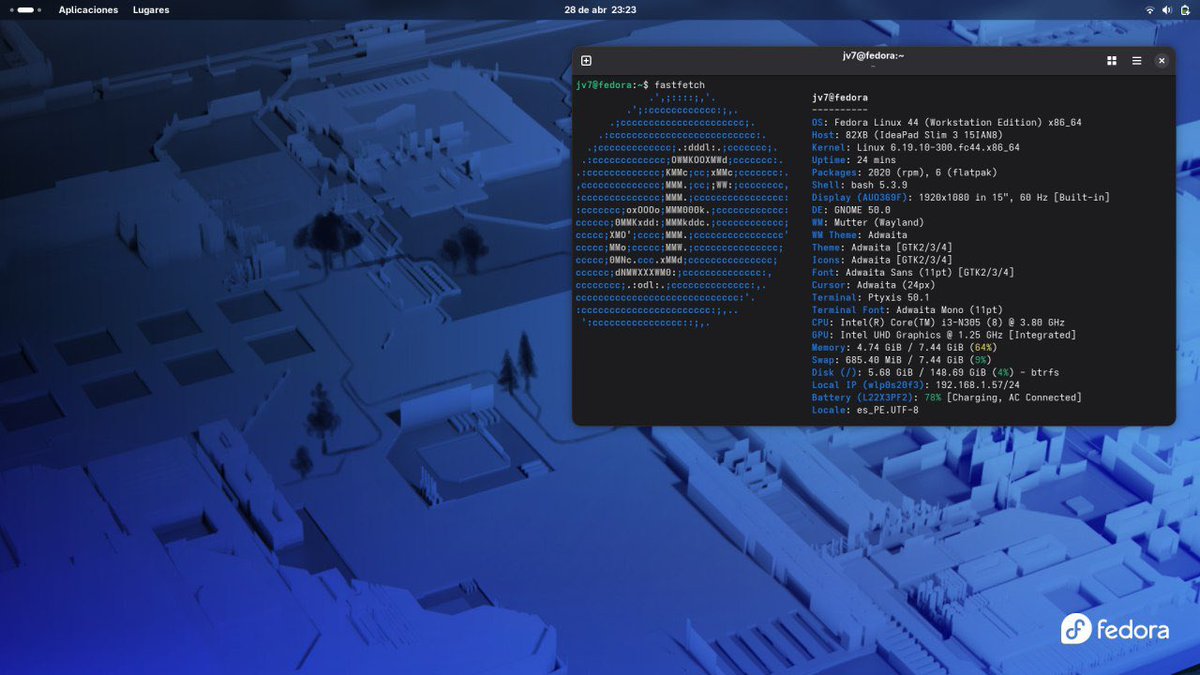1200x675 pixels.
Task: Click the battery charging indicator
Action: click(x=1183, y=10)
